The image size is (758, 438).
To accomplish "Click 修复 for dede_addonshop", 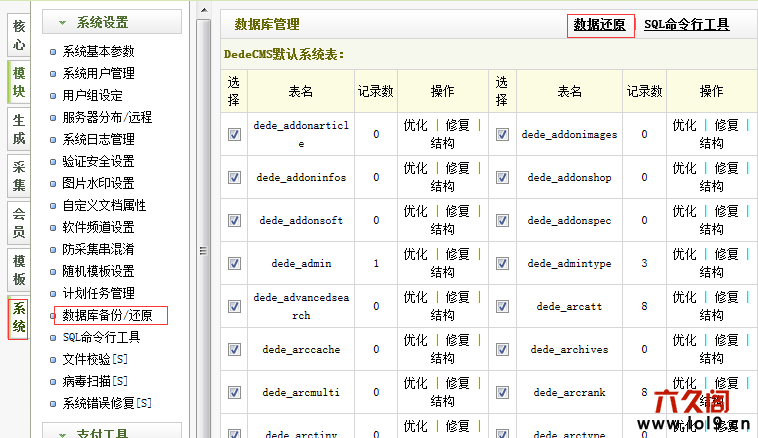I will coord(726,169).
